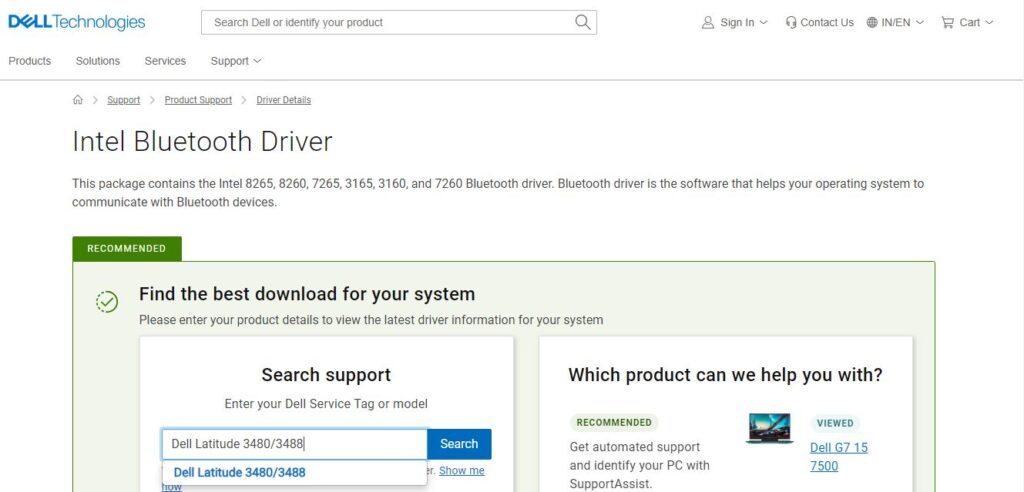Image resolution: width=1024 pixels, height=492 pixels.
Task: Click the Sign In user icon
Action: coord(708,22)
